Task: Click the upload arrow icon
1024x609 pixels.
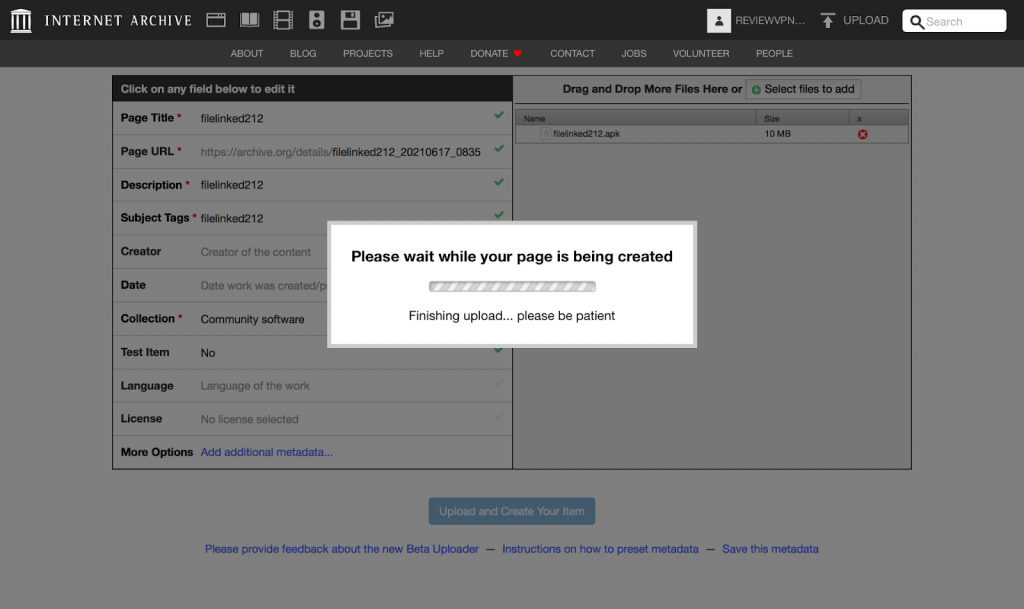Action: pos(827,21)
